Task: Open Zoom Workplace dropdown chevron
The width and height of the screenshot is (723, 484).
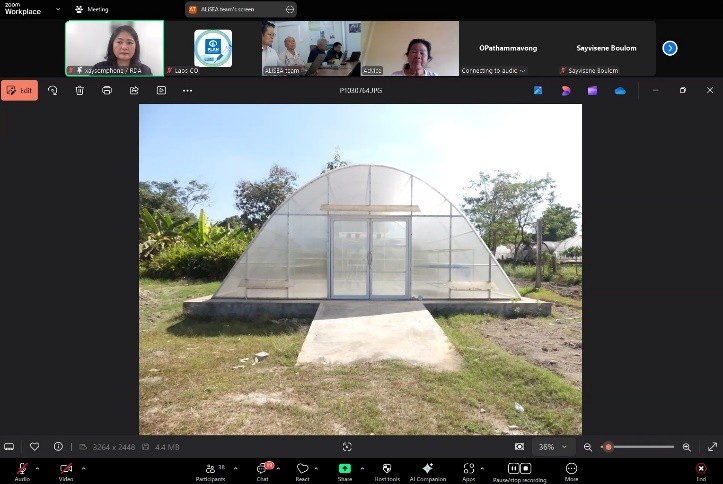Action: pyautogui.click(x=58, y=9)
